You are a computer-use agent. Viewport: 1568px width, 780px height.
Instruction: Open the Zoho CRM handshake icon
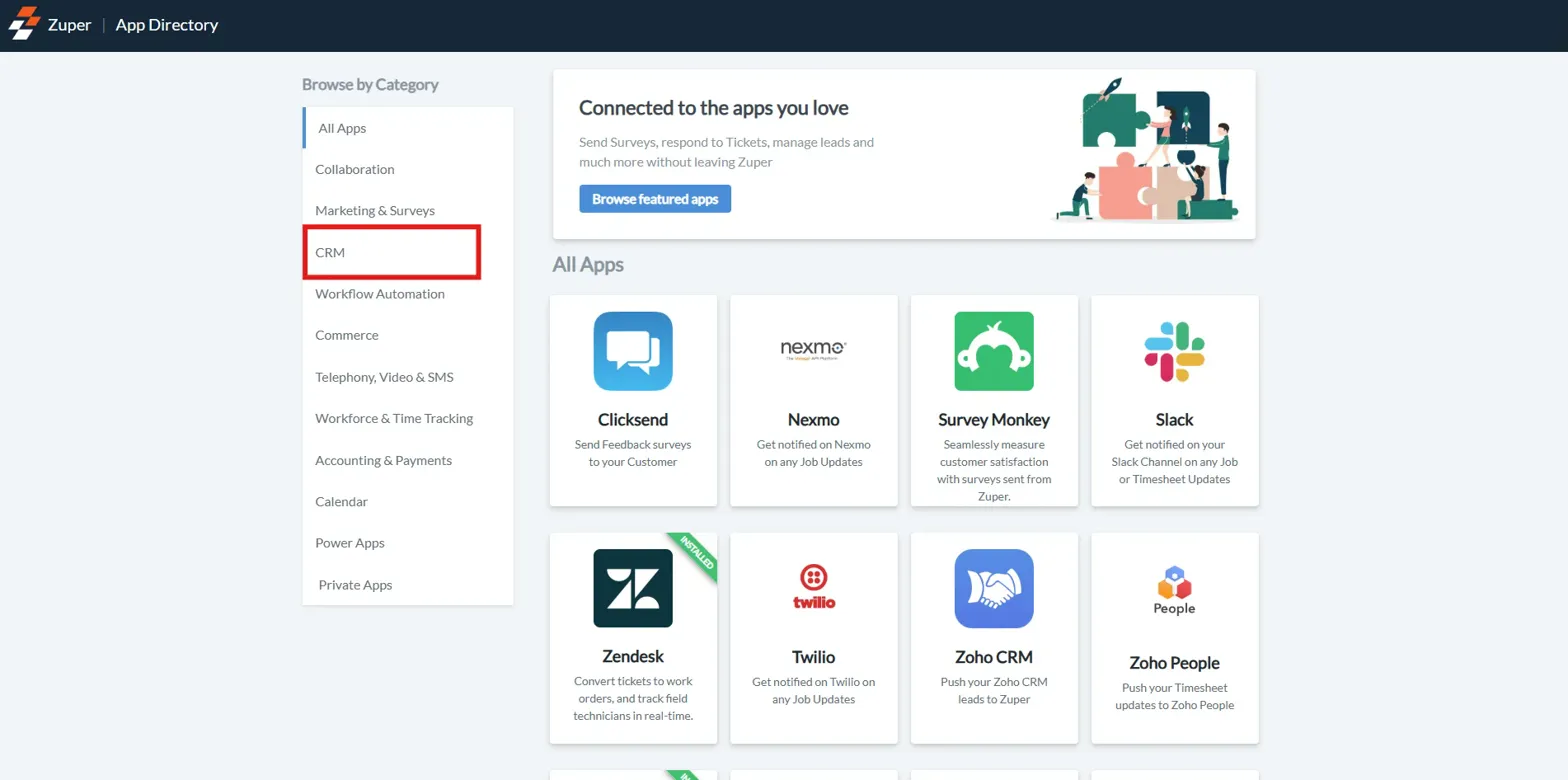pyautogui.click(x=994, y=588)
